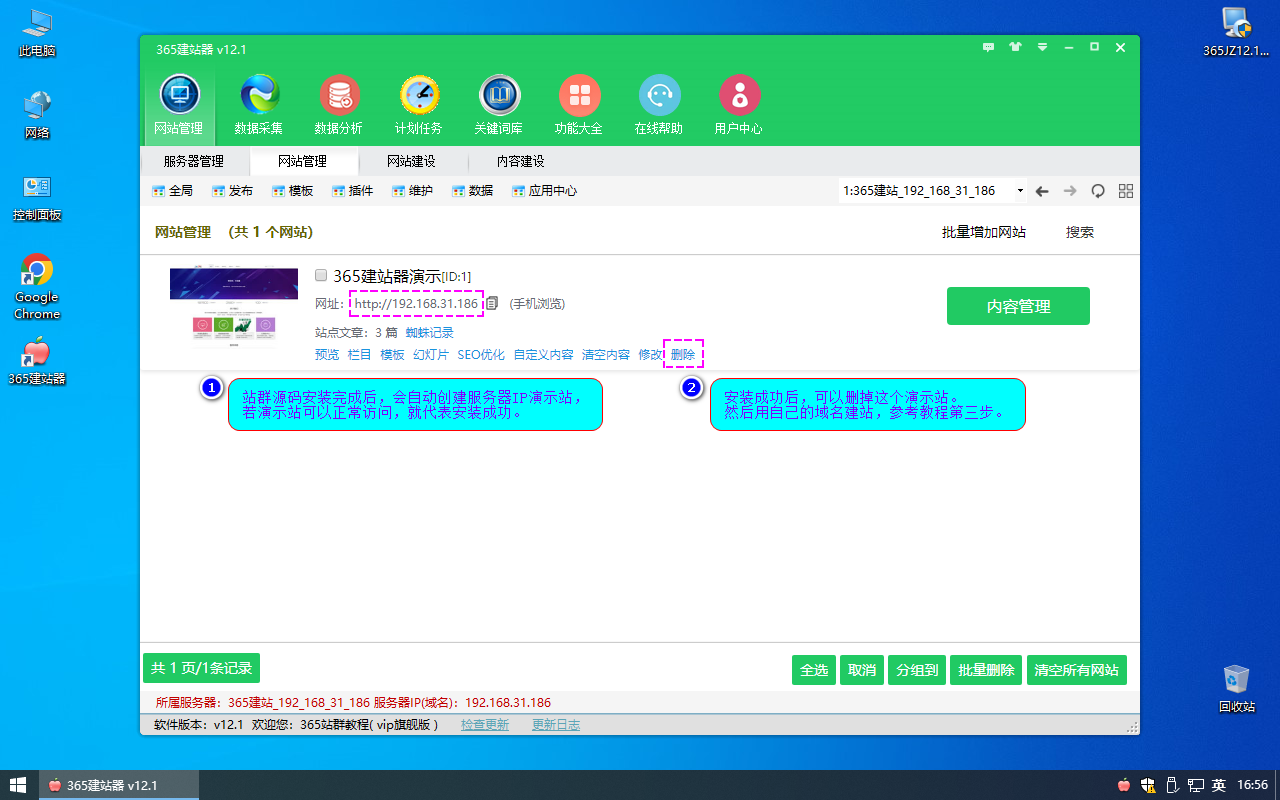This screenshot has width=1280, height=800.
Task: Open the Windows Start menu
Action: (x=18, y=785)
